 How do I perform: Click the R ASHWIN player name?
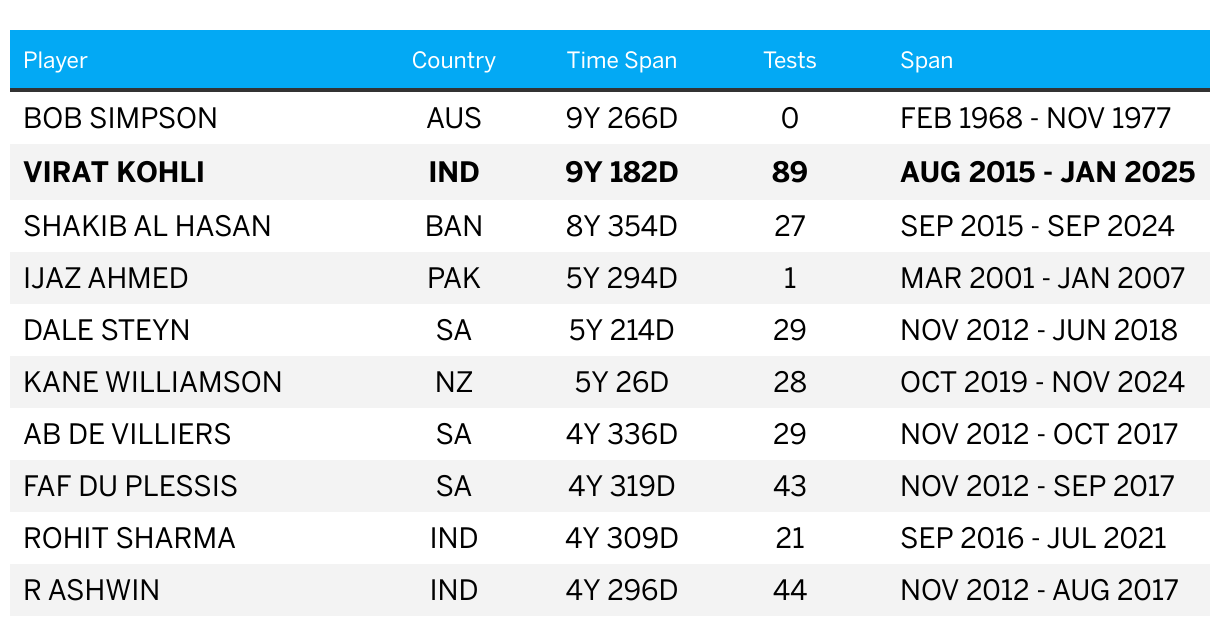(x=92, y=590)
